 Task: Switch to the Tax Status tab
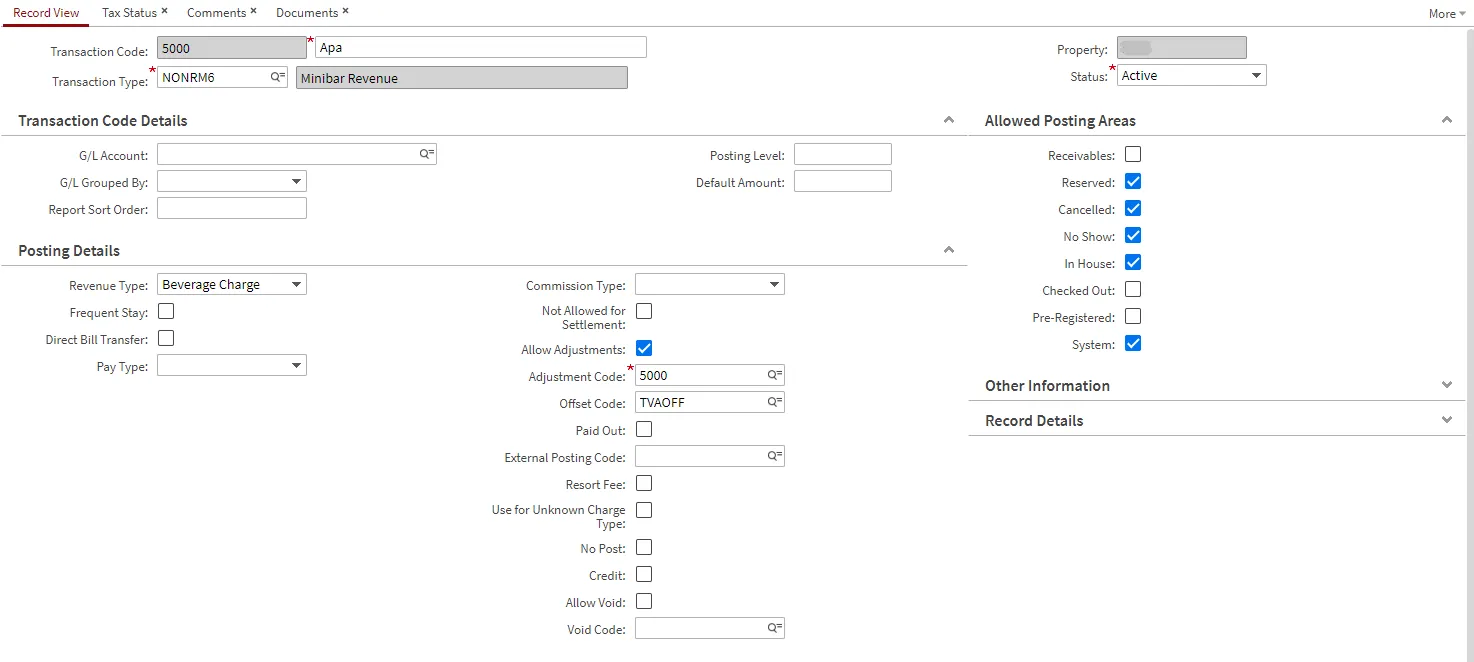129,13
